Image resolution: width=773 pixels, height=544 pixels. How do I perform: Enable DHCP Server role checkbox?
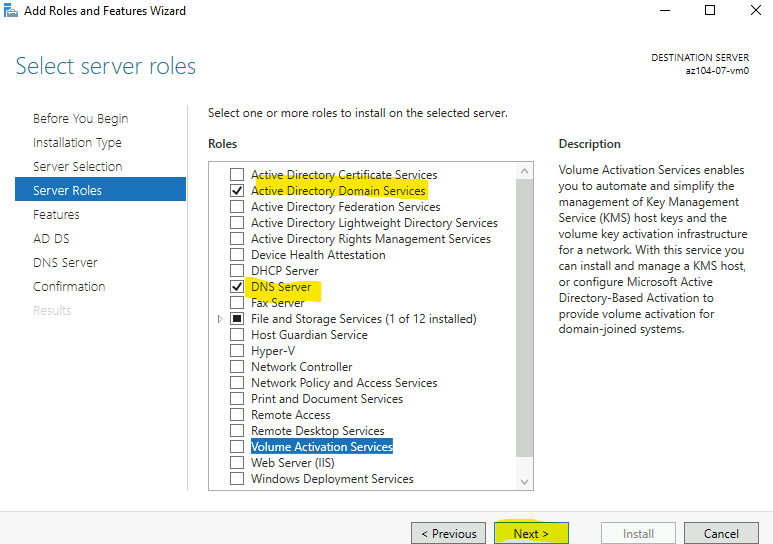point(237,271)
